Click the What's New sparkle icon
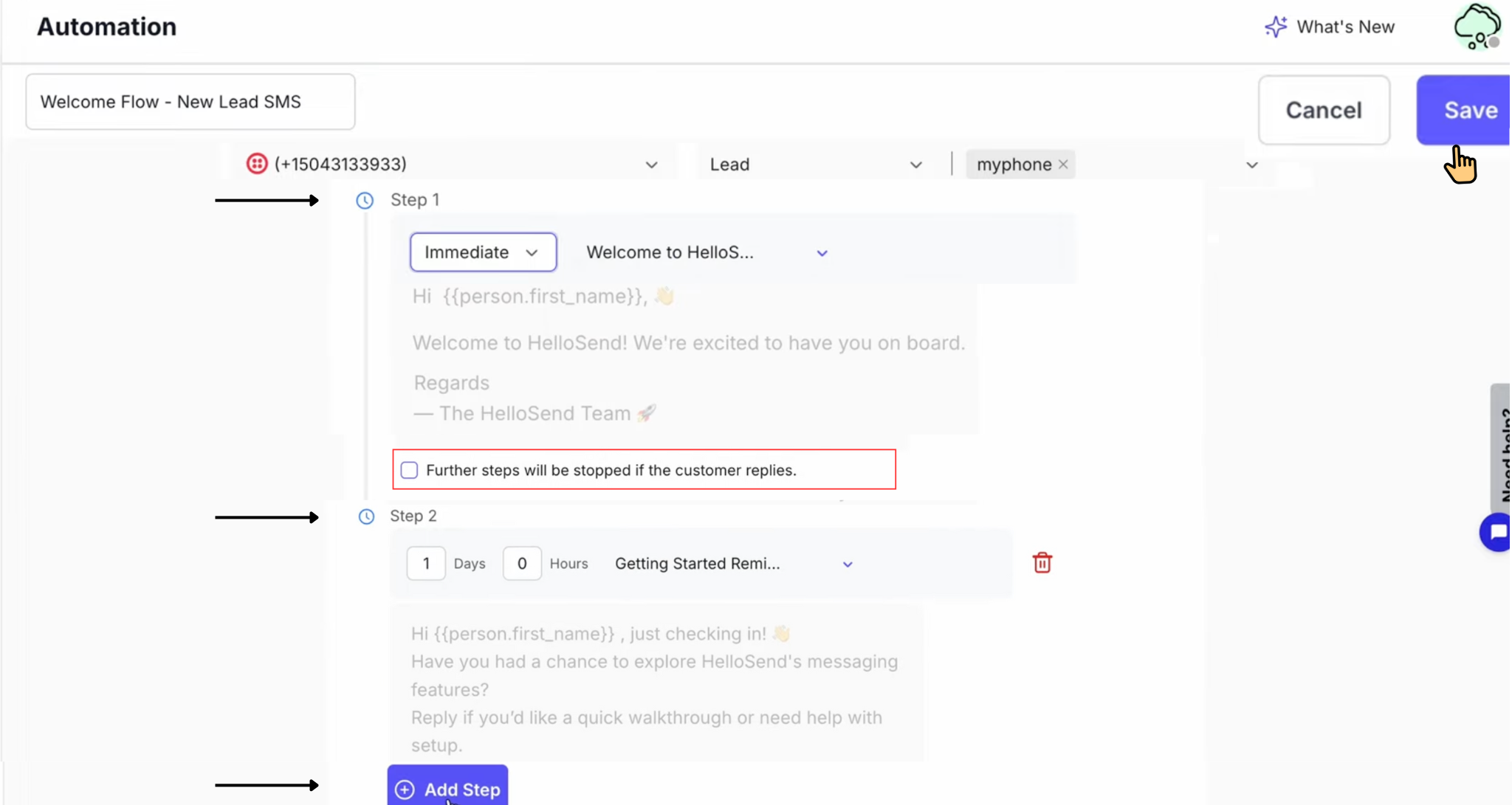 1275,27
